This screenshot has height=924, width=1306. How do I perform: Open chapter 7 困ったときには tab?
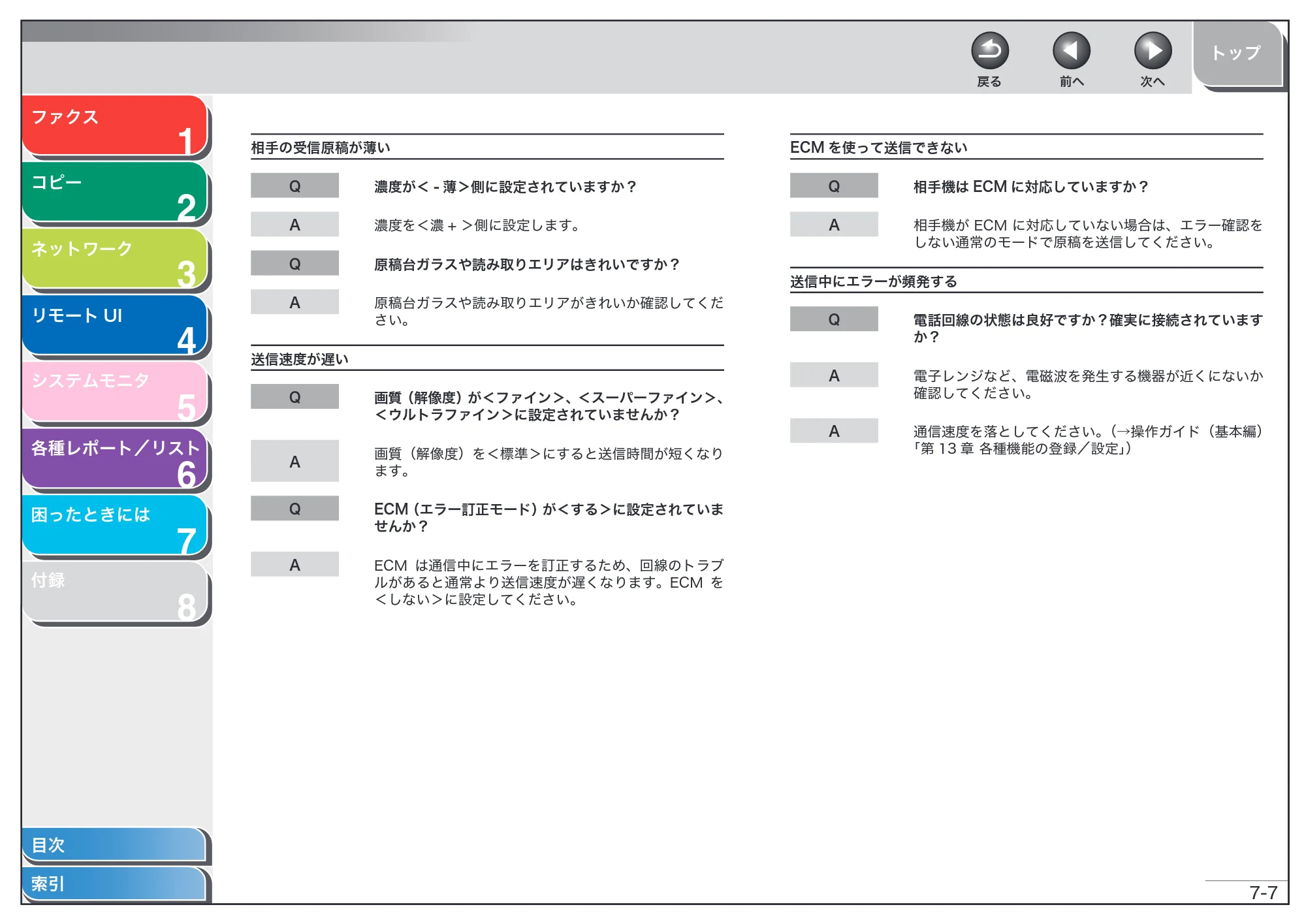point(114,525)
